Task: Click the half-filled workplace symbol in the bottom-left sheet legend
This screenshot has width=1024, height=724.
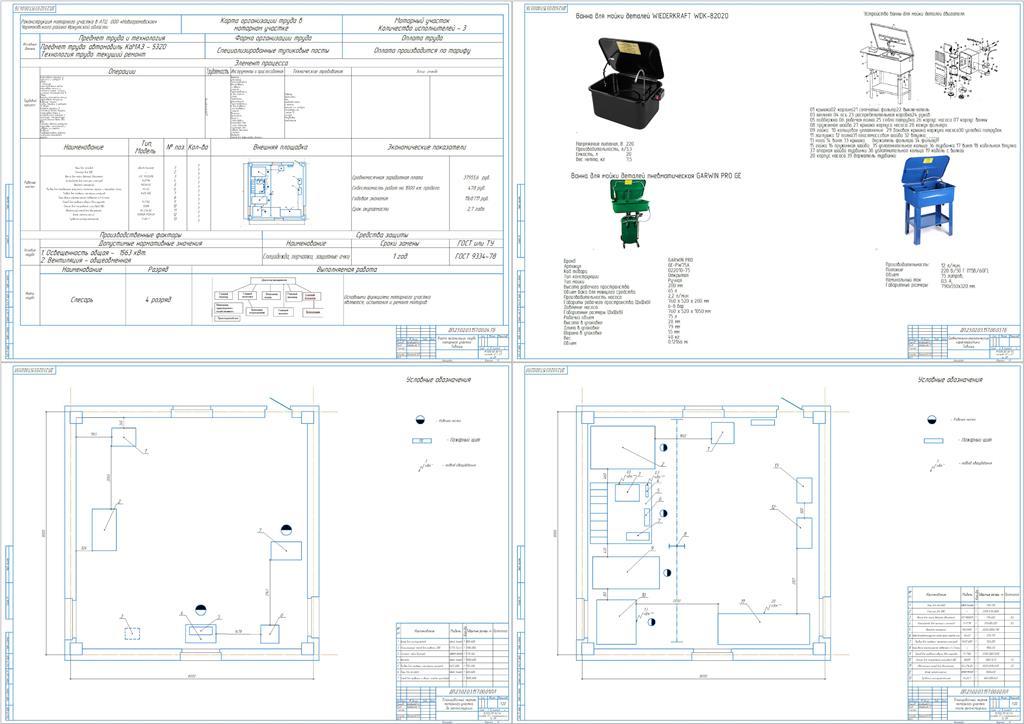Action: click(x=421, y=419)
